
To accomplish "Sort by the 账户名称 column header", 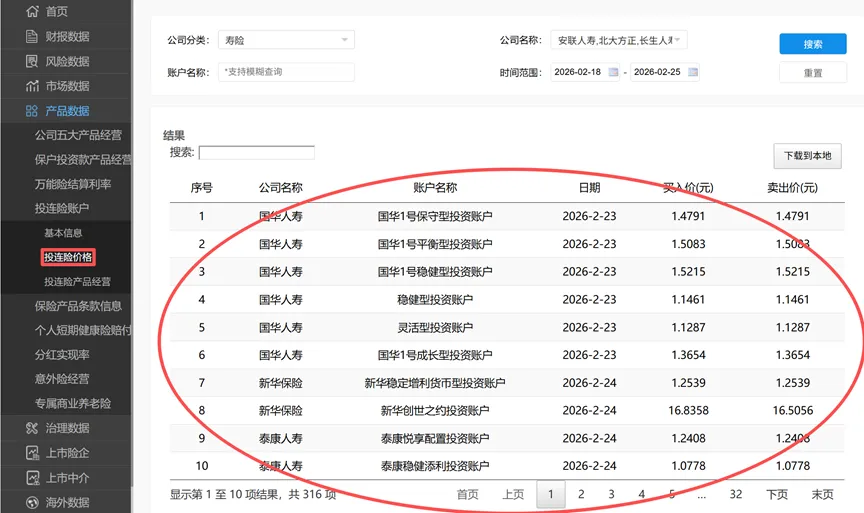I will point(435,188).
